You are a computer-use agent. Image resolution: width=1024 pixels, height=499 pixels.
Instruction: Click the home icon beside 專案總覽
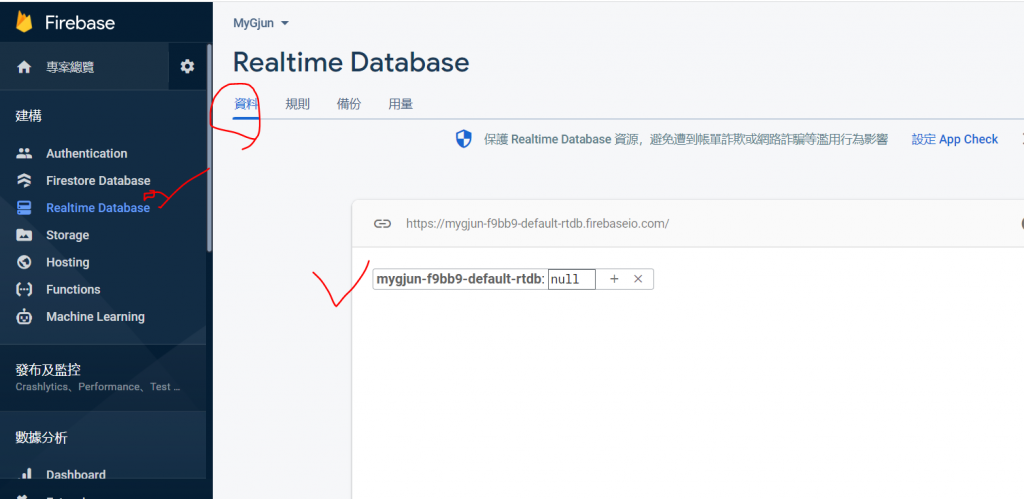[24, 67]
